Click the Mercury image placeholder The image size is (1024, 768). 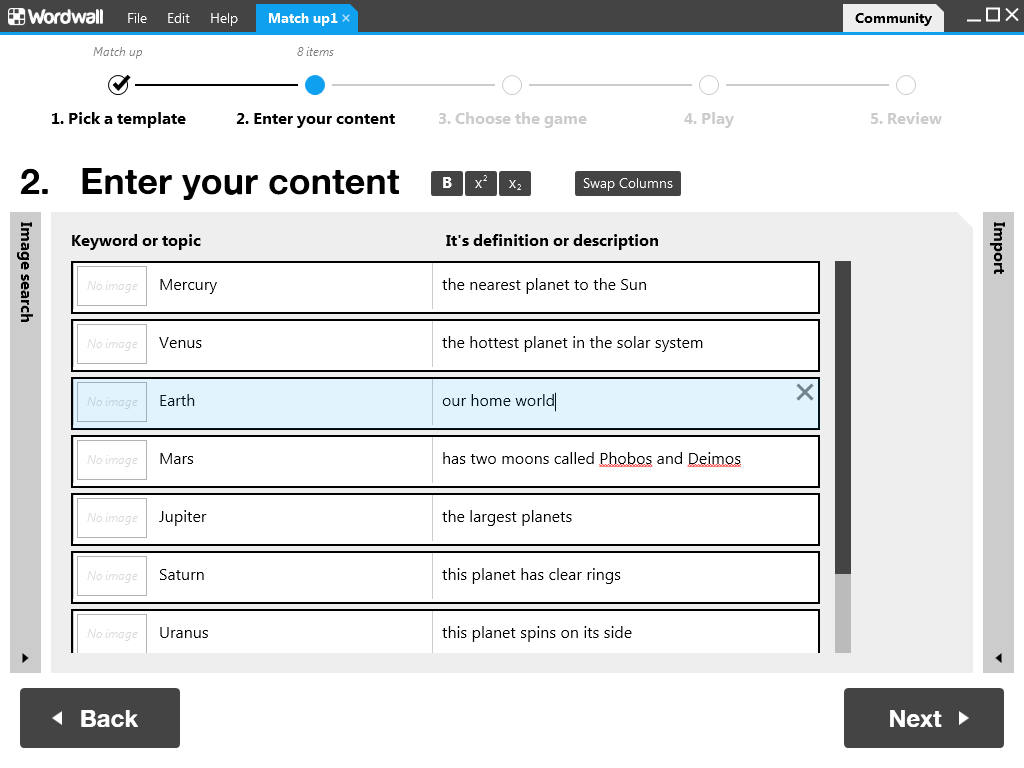(112, 286)
